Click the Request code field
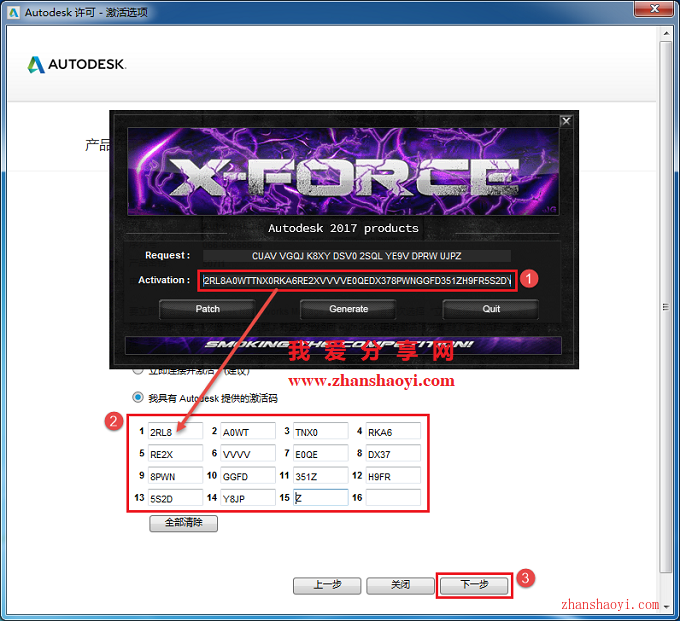 coord(356,256)
